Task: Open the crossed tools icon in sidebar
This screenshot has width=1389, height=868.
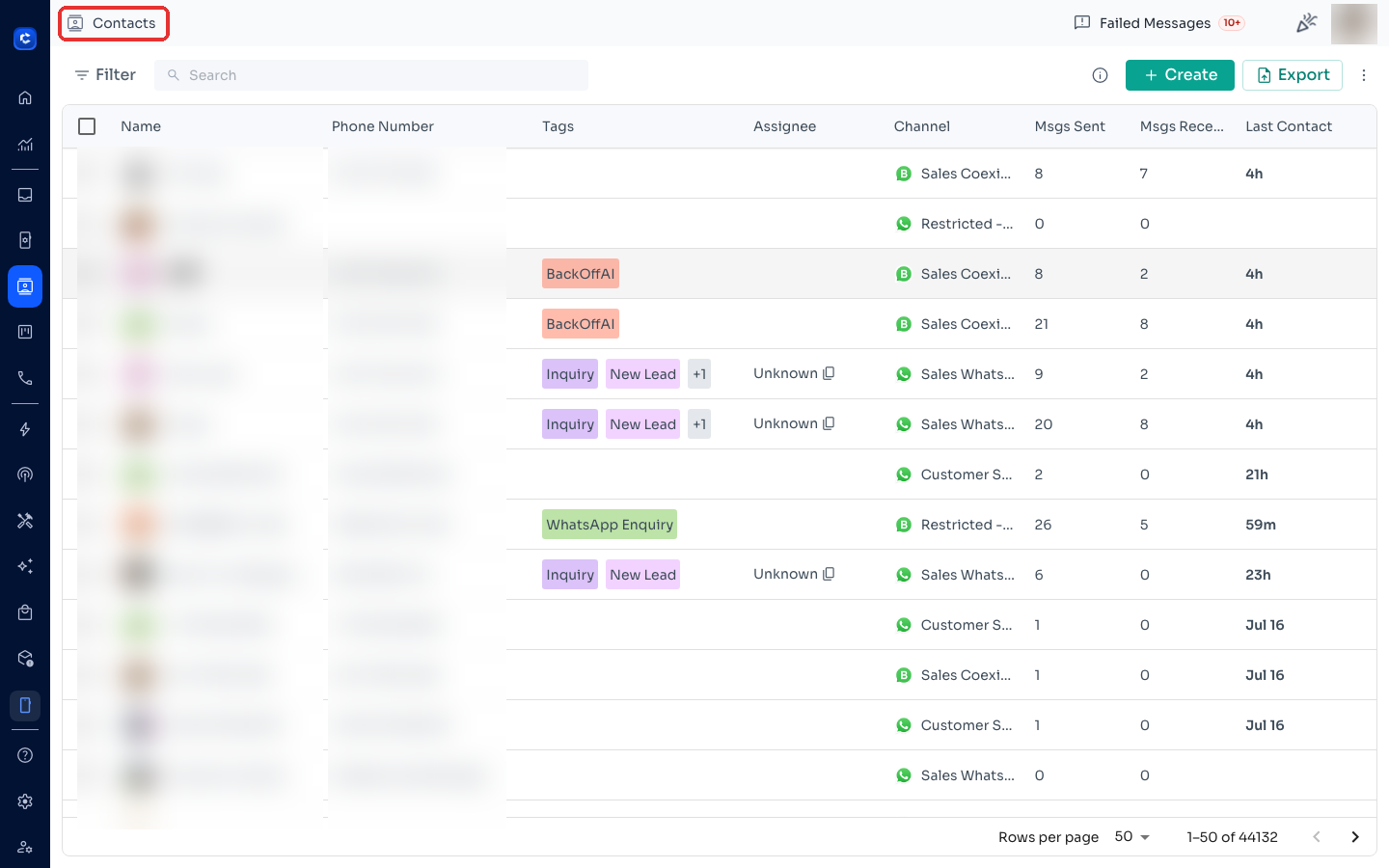Action: click(x=25, y=521)
